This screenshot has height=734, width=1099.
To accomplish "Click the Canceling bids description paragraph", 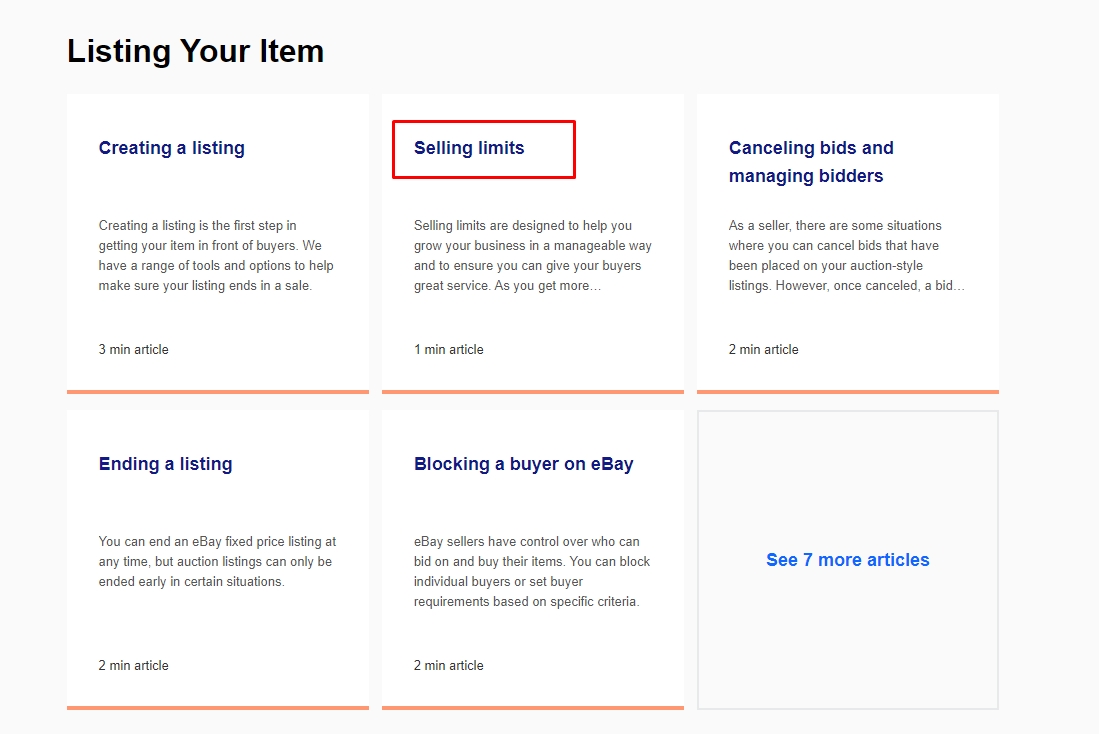I will pyautogui.click(x=847, y=255).
